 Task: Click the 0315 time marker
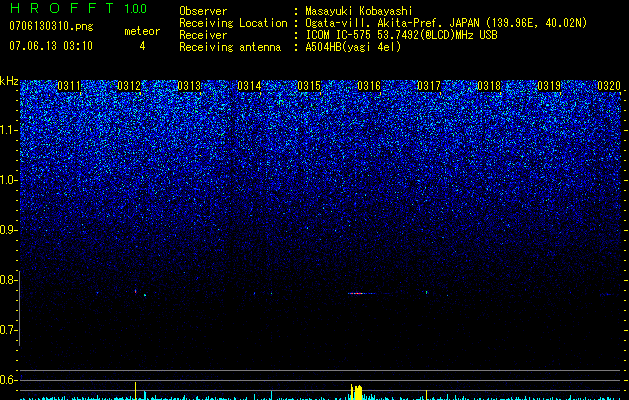(309, 86)
